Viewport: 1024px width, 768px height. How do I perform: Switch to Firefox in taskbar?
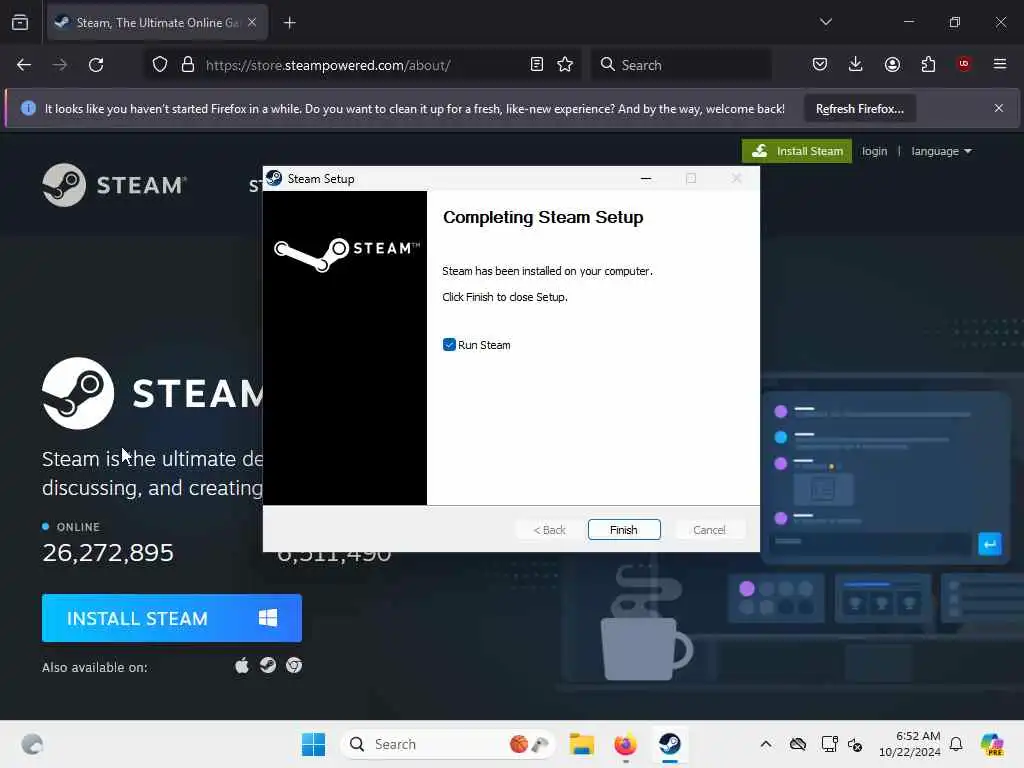coord(626,744)
